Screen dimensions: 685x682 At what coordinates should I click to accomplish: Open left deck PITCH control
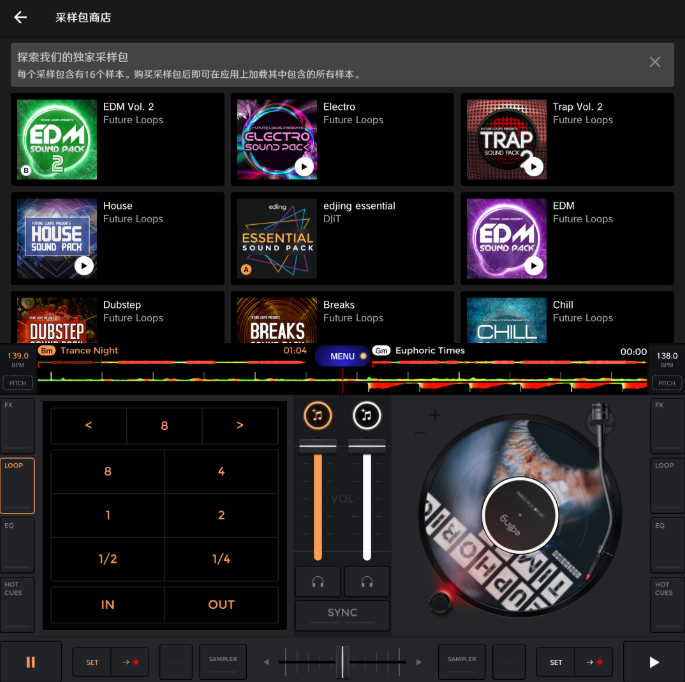[17, 383]
